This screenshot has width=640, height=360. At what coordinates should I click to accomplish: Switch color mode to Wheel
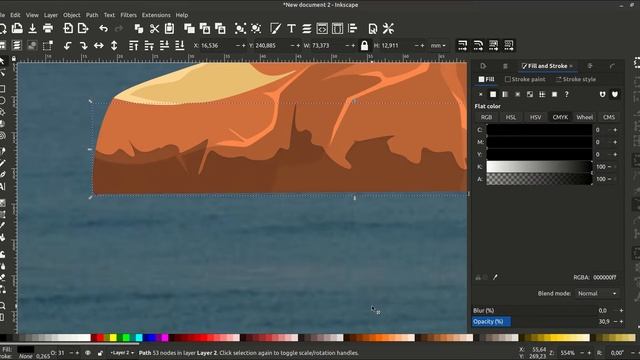tap(584, 117)
